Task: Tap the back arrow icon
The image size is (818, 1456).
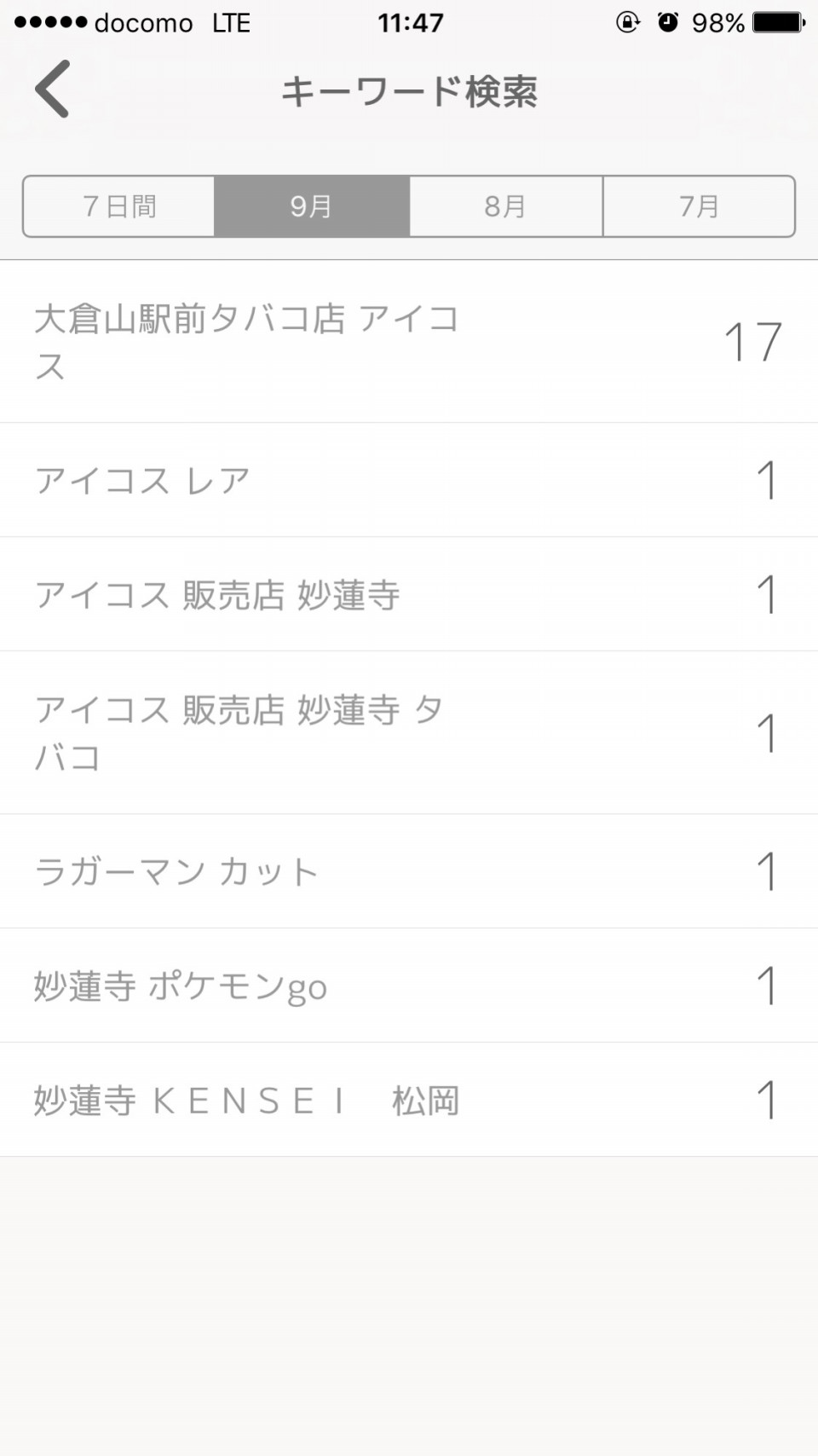Action: pos(53,90)
